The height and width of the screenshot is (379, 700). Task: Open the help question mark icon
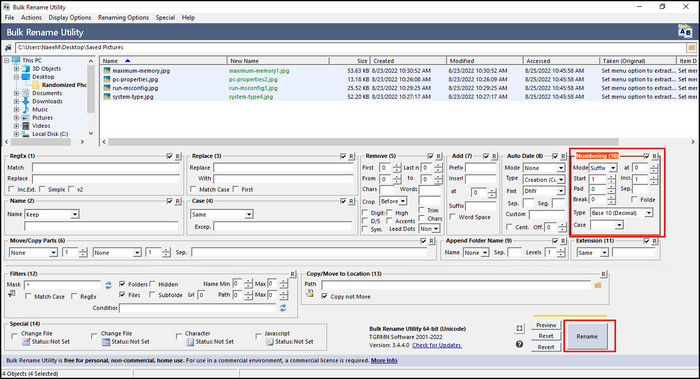coord(519,344)
